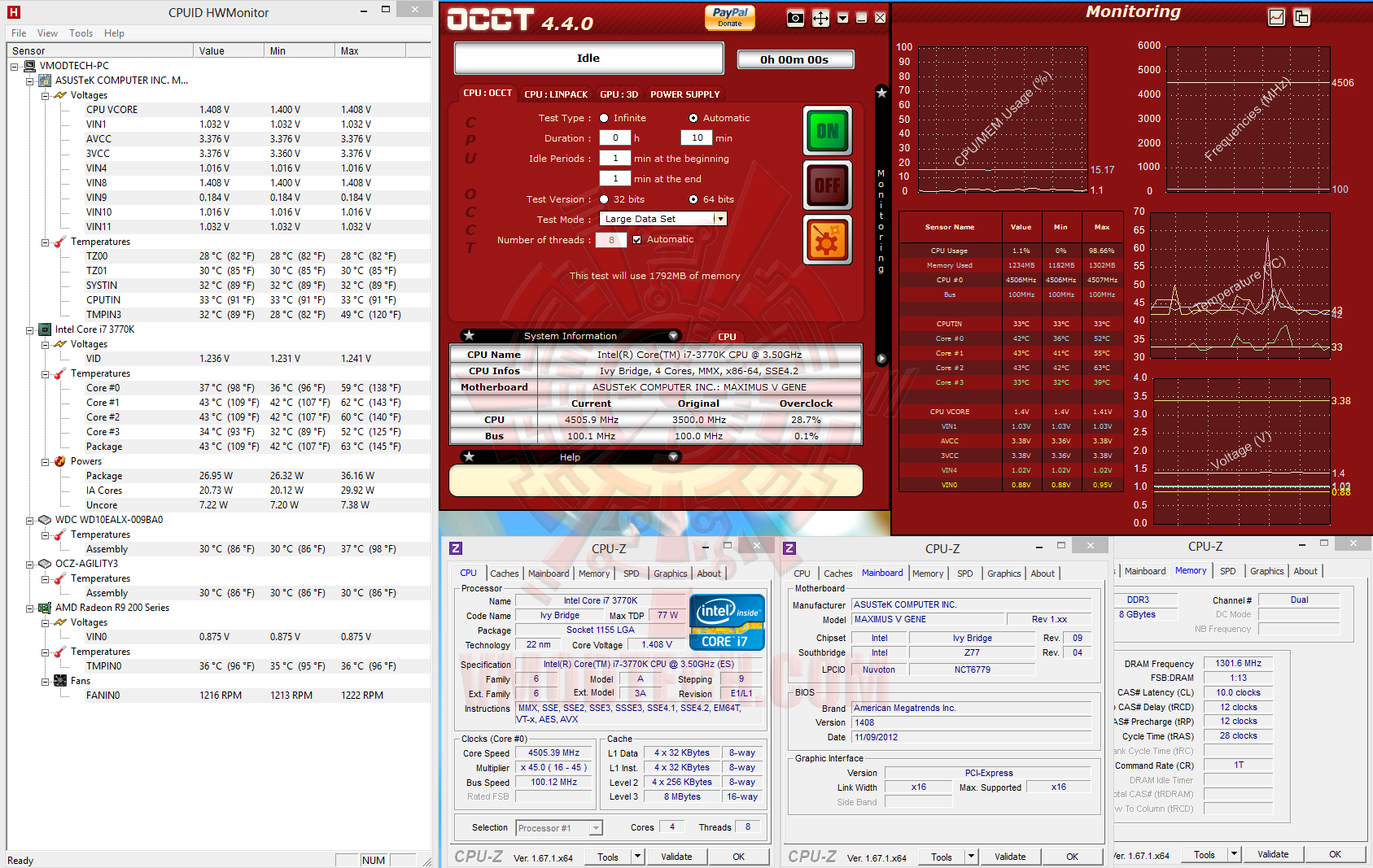Click Validate in first CPU-Z window
The image size is (1373, 868).
pyautogui.click(x=676, y=857)
